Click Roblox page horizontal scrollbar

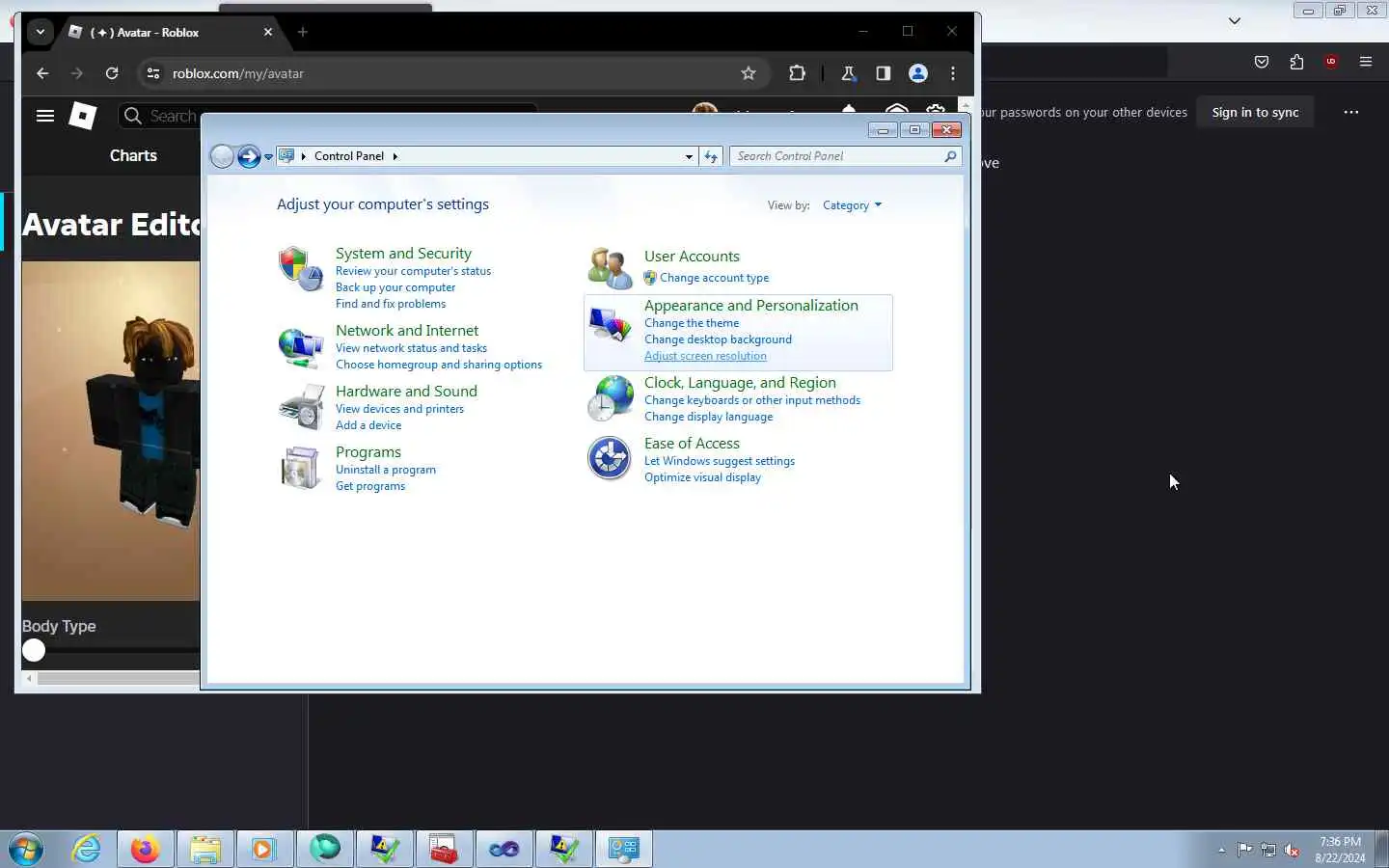[118, 679]
